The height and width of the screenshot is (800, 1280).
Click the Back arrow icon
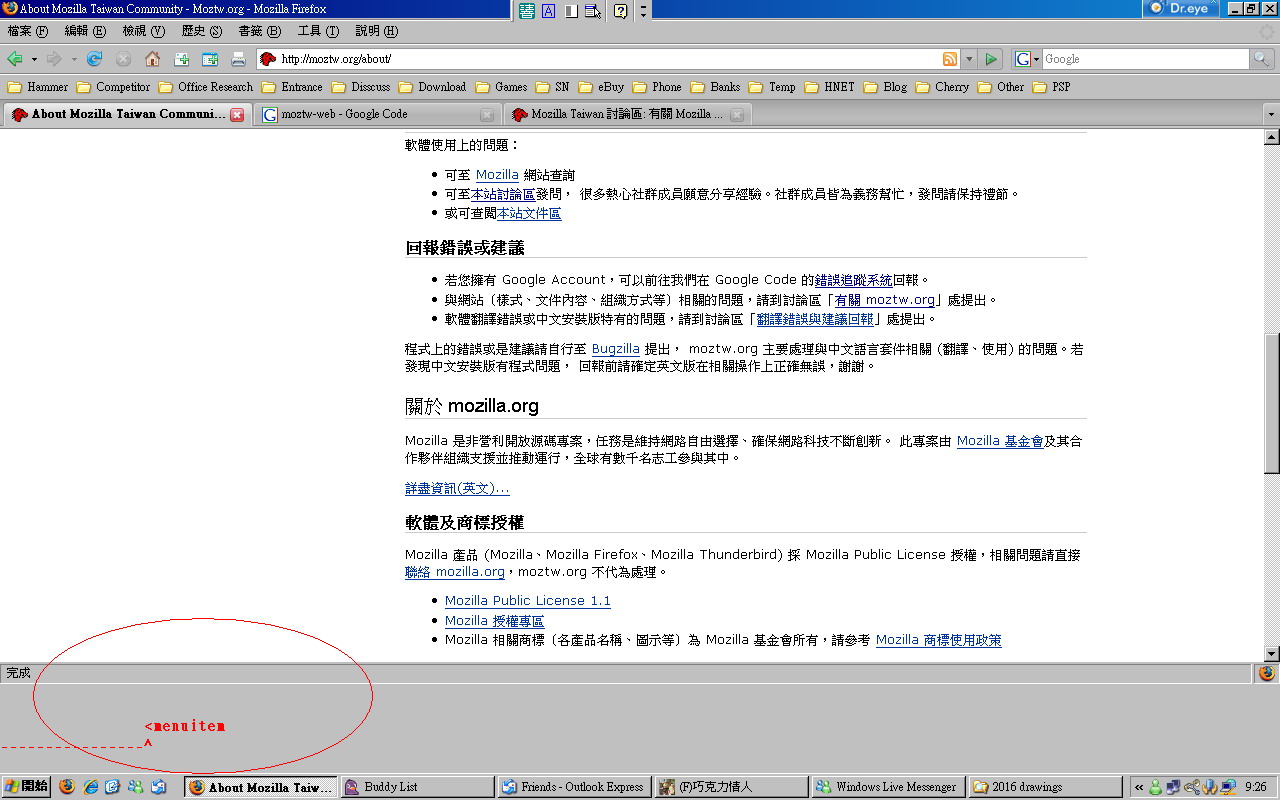coord(15,59)
